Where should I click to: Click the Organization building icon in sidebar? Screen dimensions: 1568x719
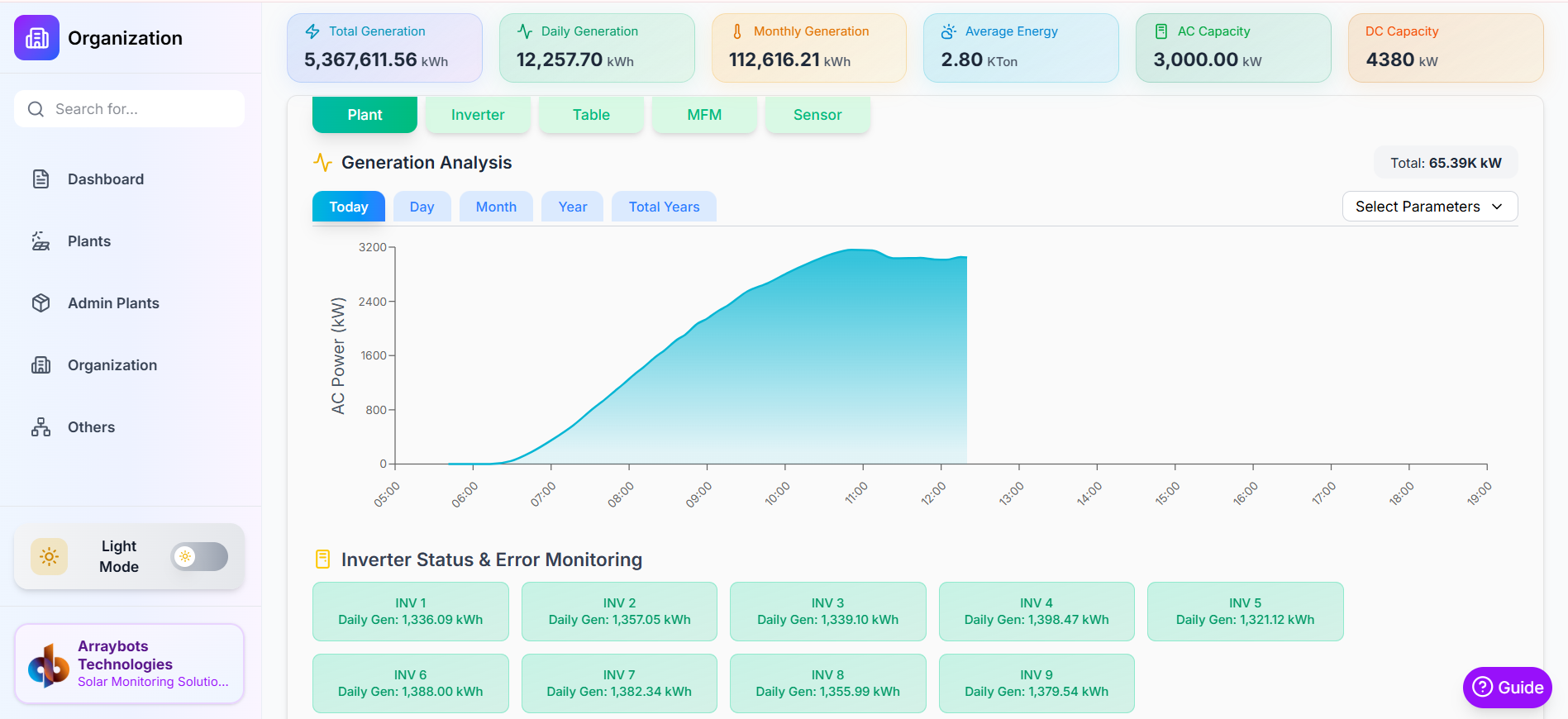coord(41,365)
